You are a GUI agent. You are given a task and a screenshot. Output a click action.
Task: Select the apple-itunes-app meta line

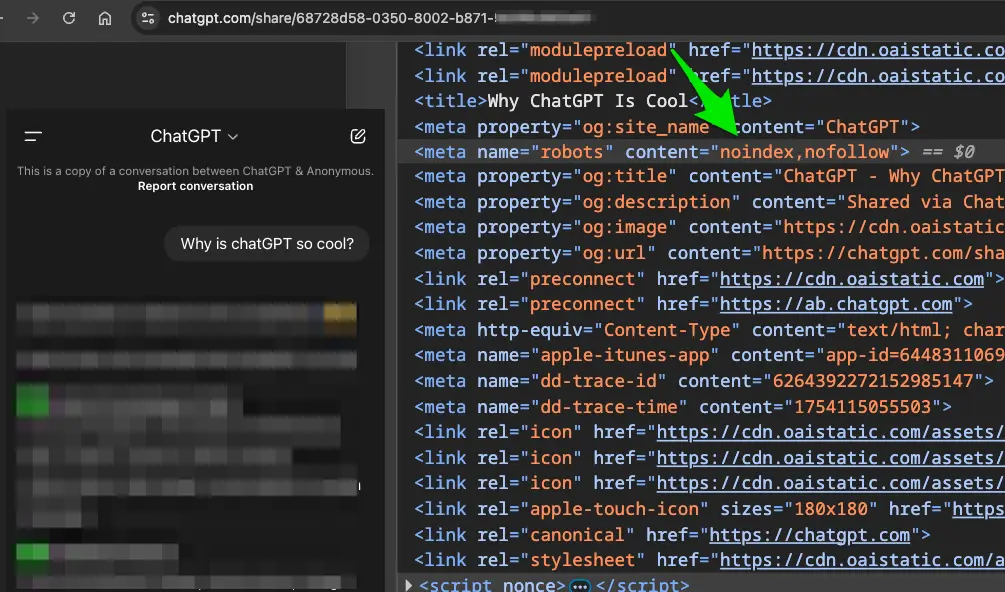(x=709, y=356)
